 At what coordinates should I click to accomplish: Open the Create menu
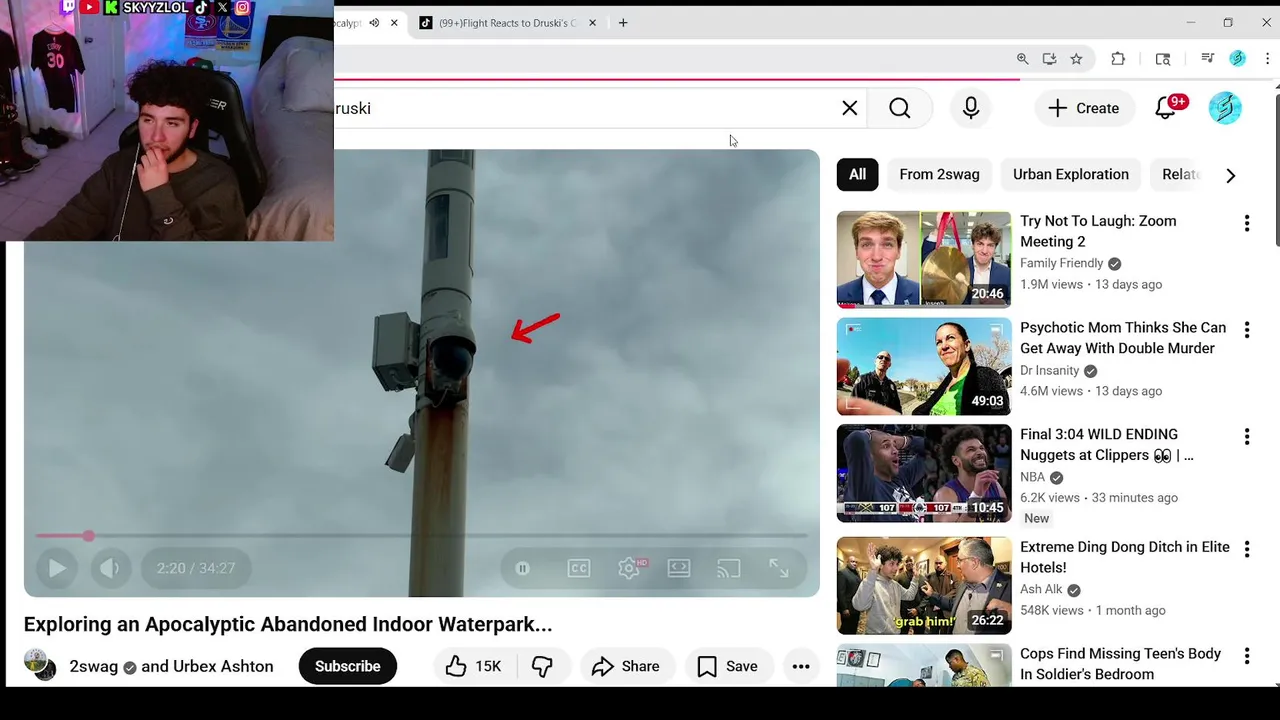click(1083, 108)
